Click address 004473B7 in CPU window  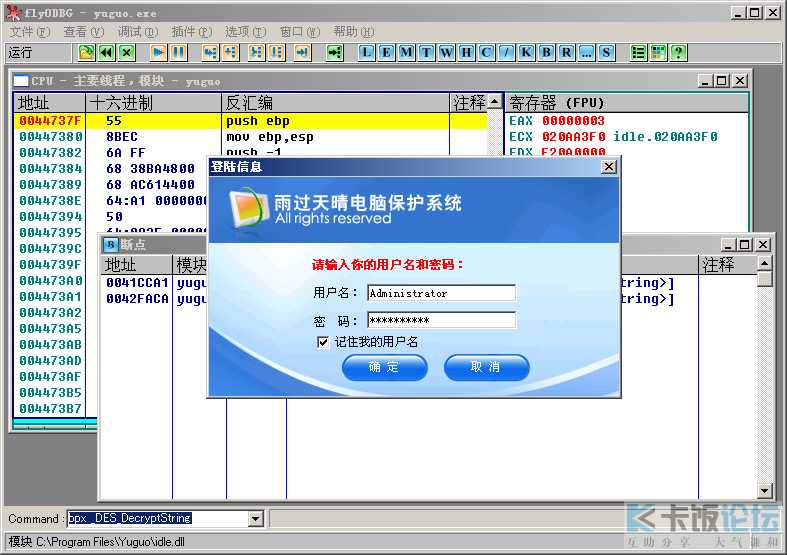(50, 409)
